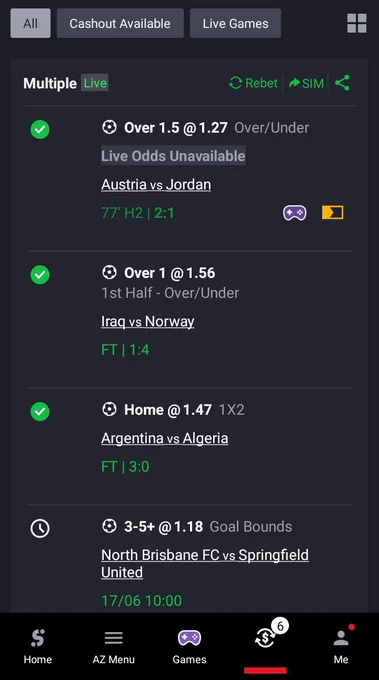Open Iraq vs Norway match link
The image size is (379, 680).
pos(147,322)
